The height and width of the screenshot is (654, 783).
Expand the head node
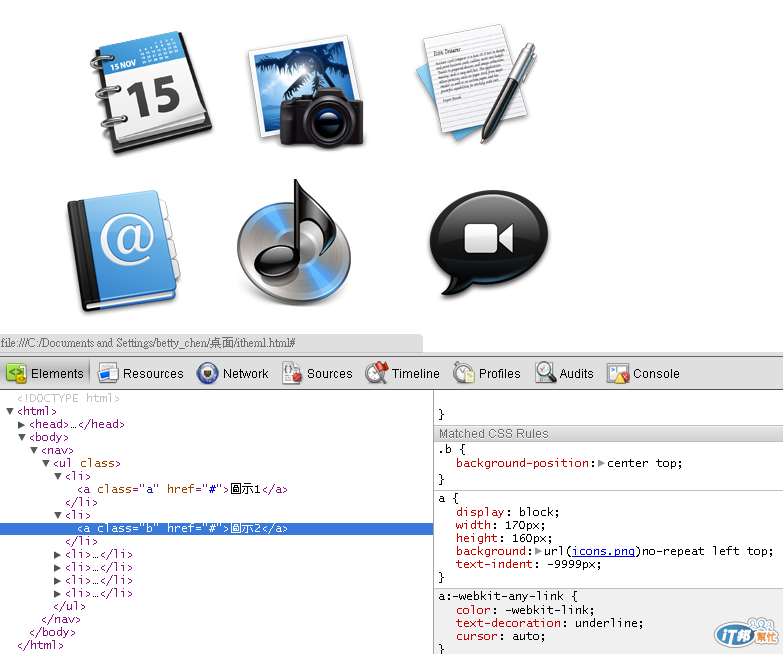[21, 424]
